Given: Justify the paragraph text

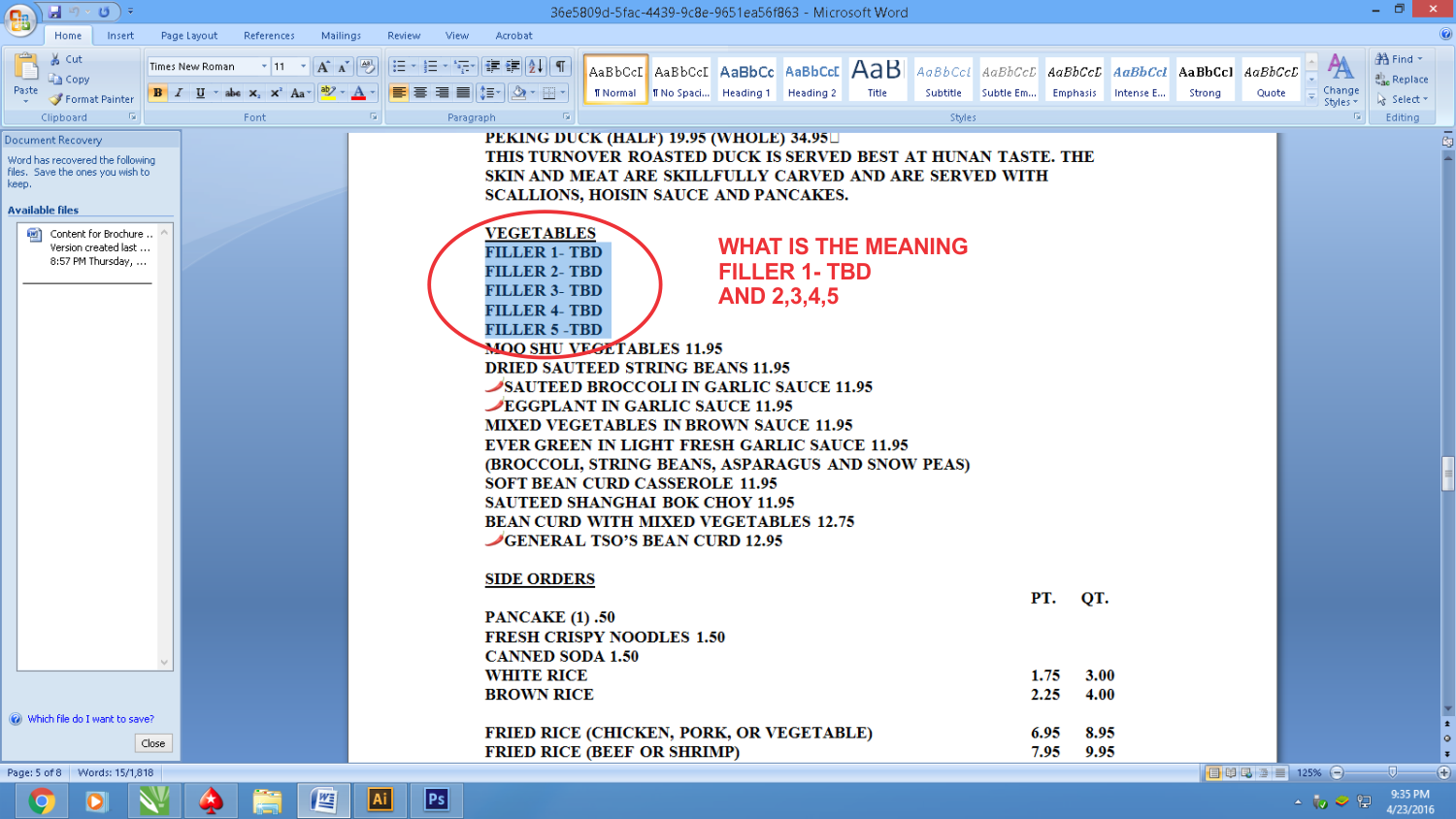Looking at the screenshot, I should pyautogui.click(x=463, y=93).
